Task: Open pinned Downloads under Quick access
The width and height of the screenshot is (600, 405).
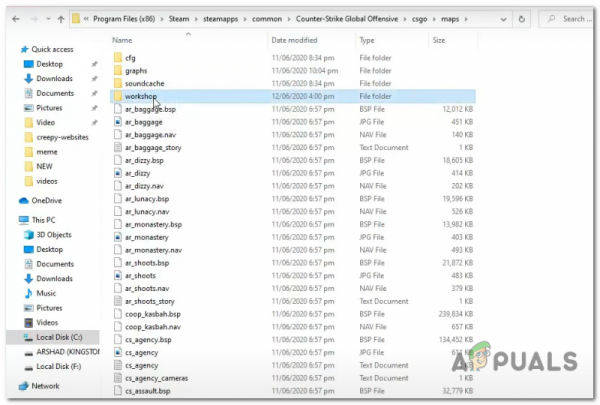Action: click(54, 78)
